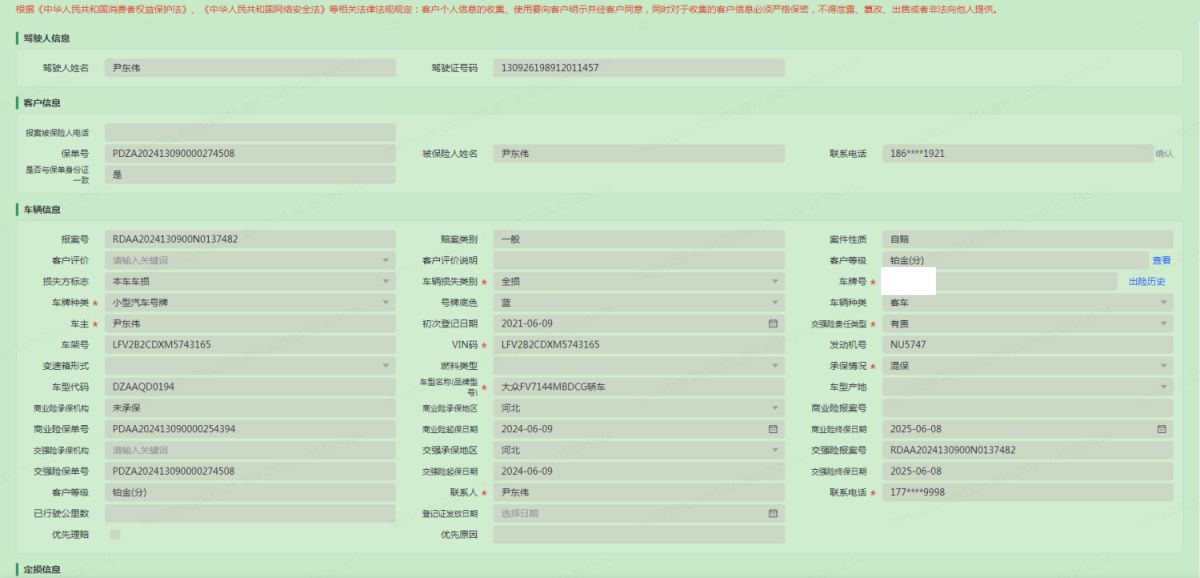1200x578 pixels.
Task: Open the 交强险责任类型 dropdown
Action: coord(1164,324)
